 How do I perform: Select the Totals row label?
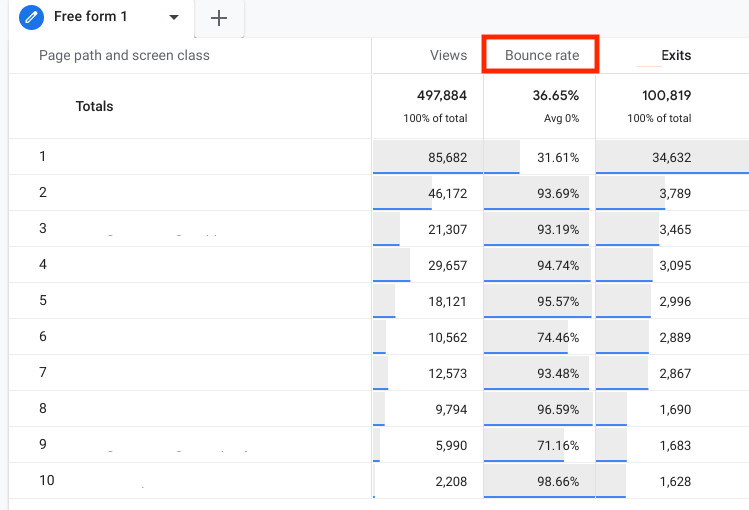point(94,106)
